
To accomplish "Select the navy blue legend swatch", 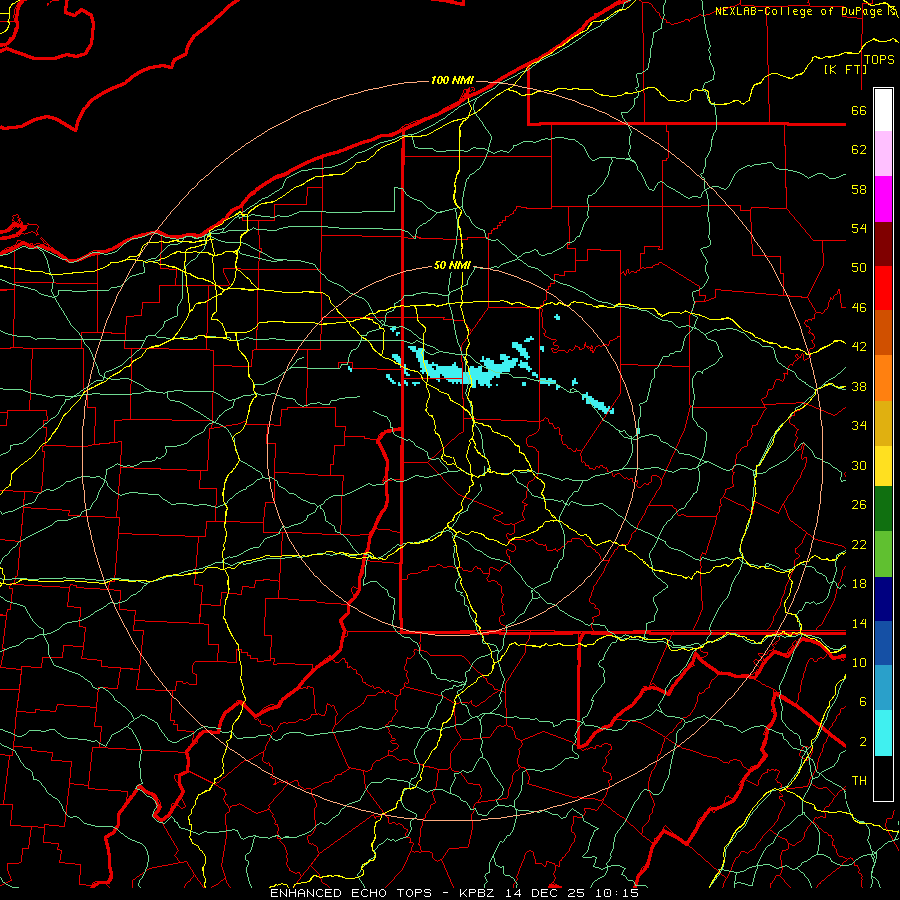I will pos(883,599).
